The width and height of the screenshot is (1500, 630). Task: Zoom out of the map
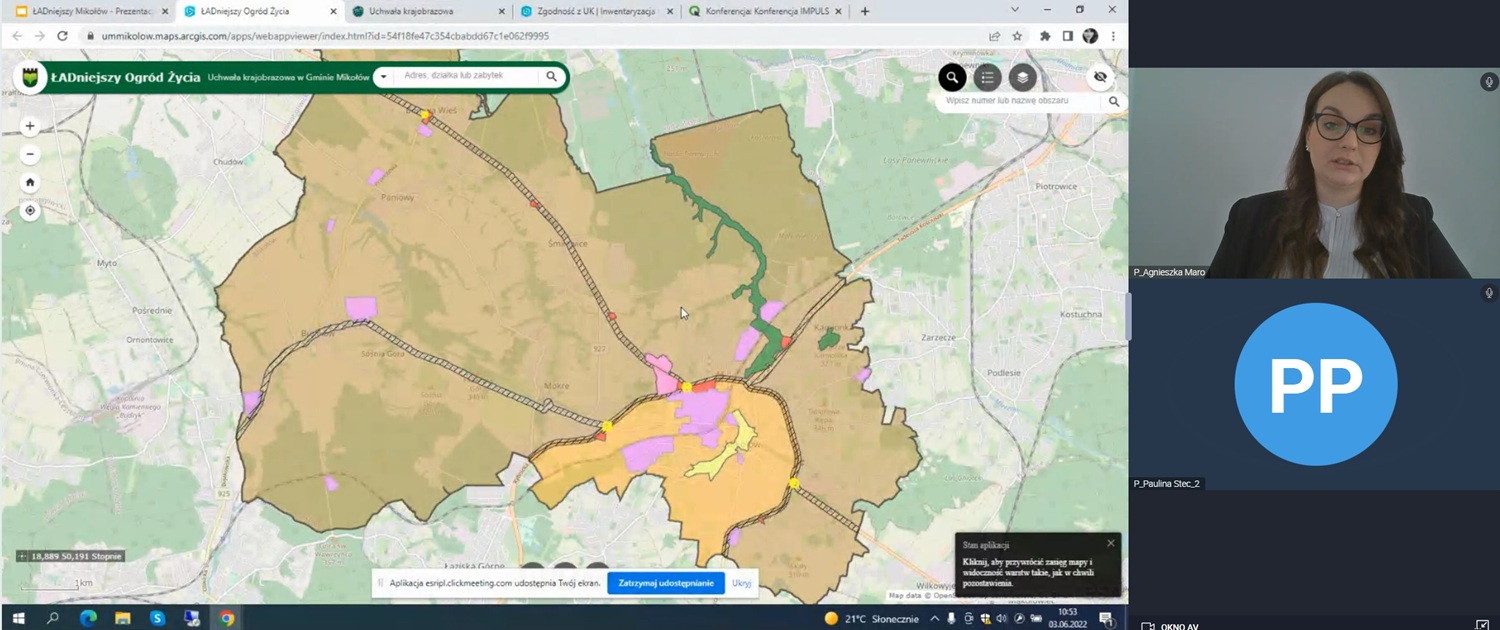point(30,154)
